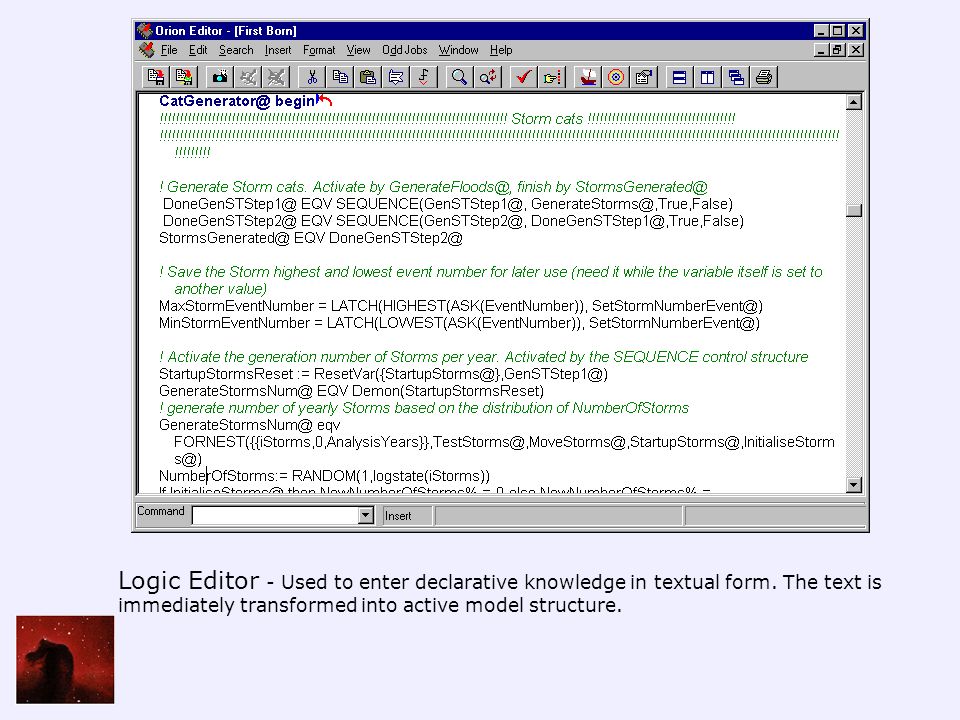
Task: Tile windows vertically with column icon
Action: [x=708, y=77]
